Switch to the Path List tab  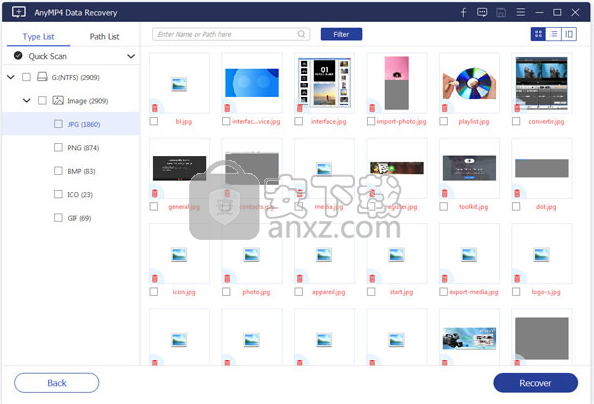[x=104, y=36]
